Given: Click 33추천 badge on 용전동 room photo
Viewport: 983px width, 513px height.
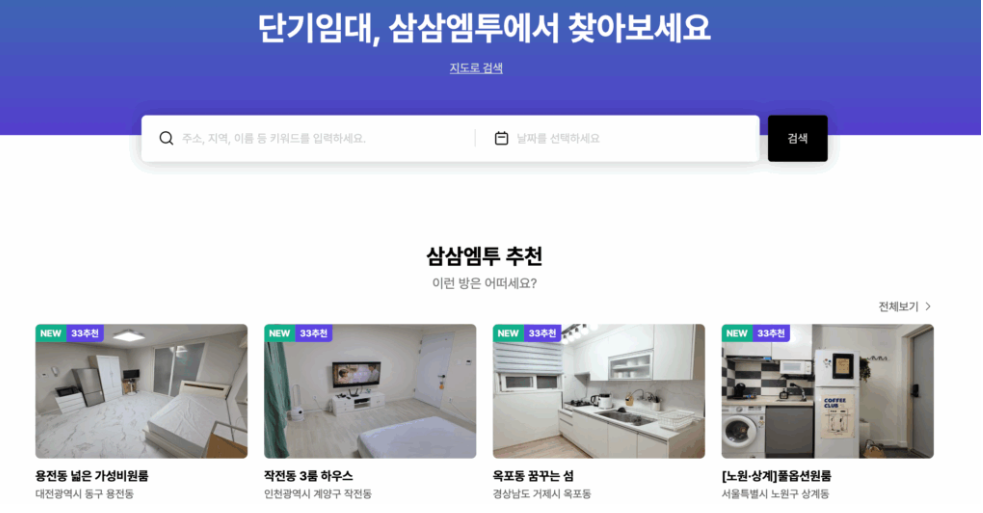Looking at the screenshot, I should pyautogui.click(x=85, y=333).
